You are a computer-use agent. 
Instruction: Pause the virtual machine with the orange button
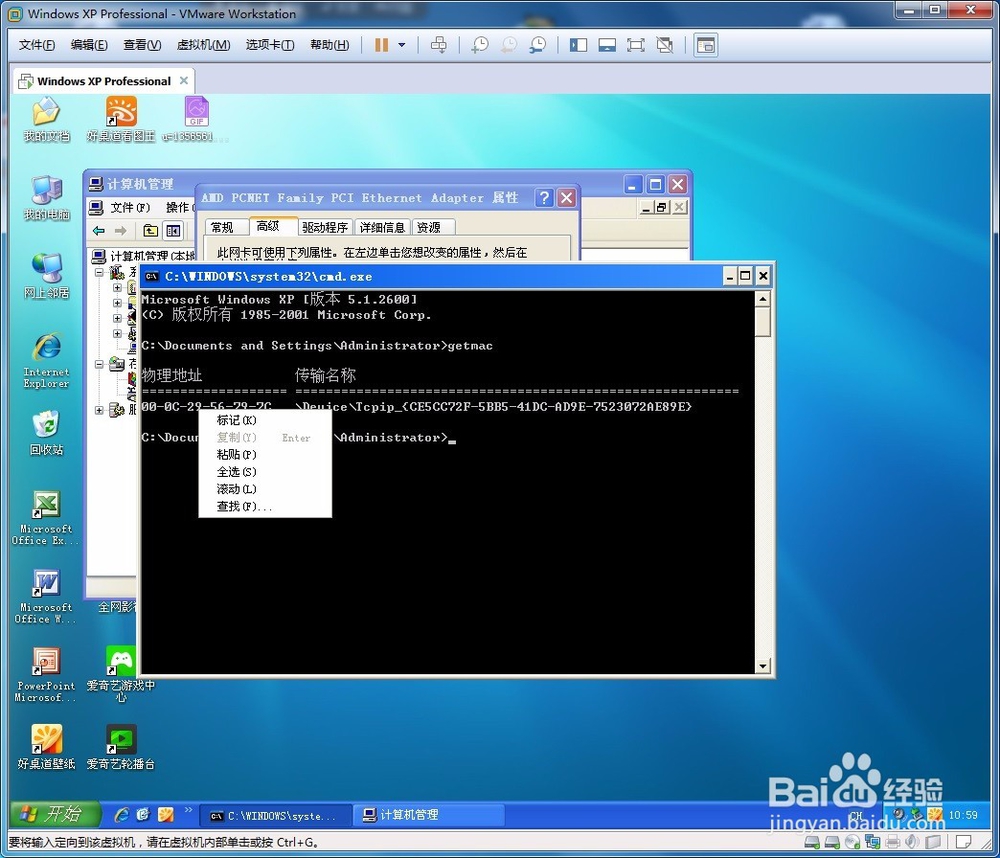381,45
